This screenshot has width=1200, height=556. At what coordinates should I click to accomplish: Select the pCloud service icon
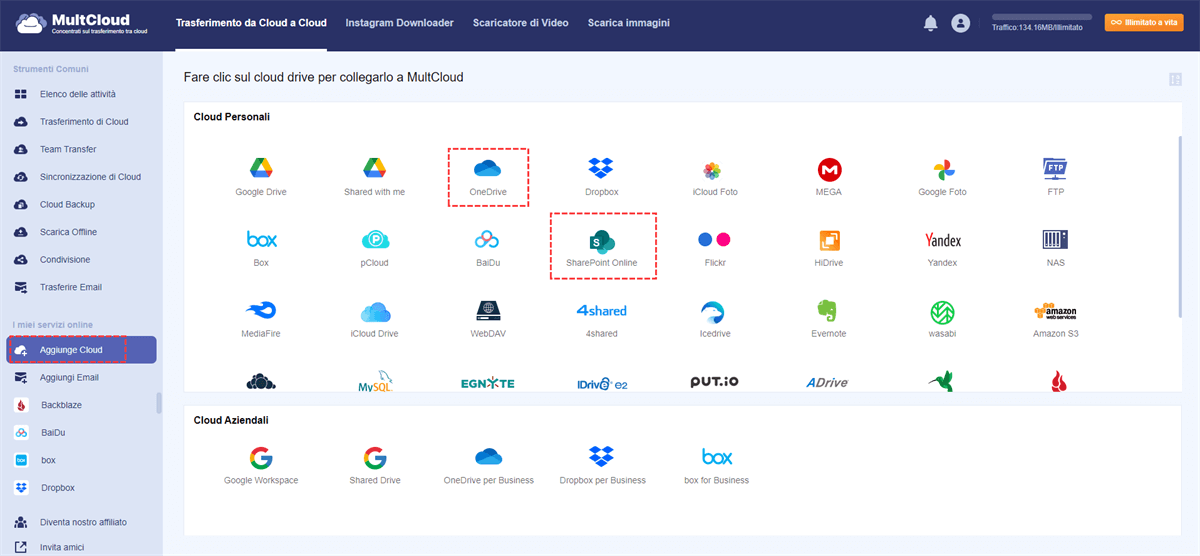pos(375,240)
